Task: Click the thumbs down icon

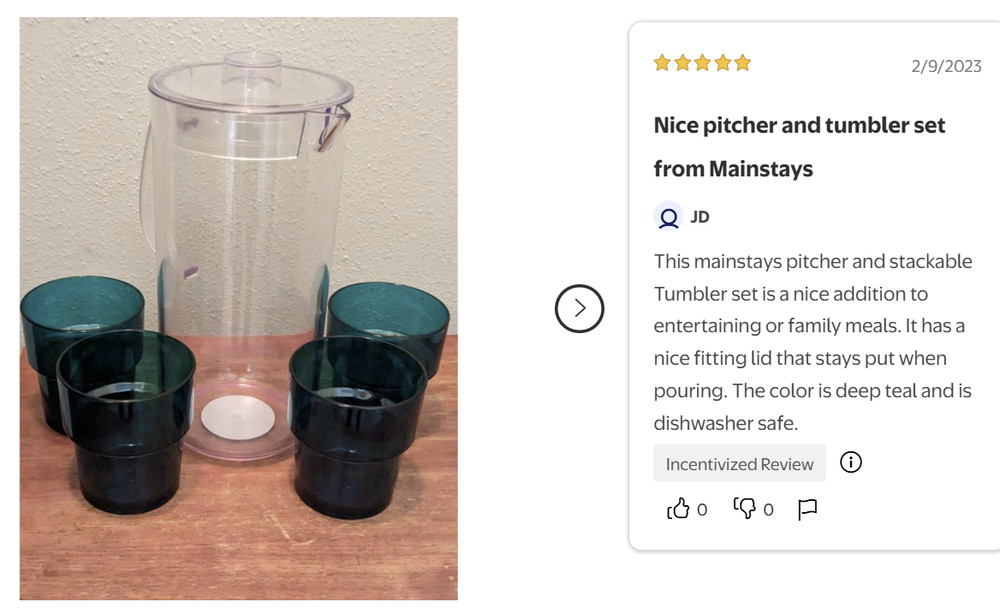Action: pos(746,508)
